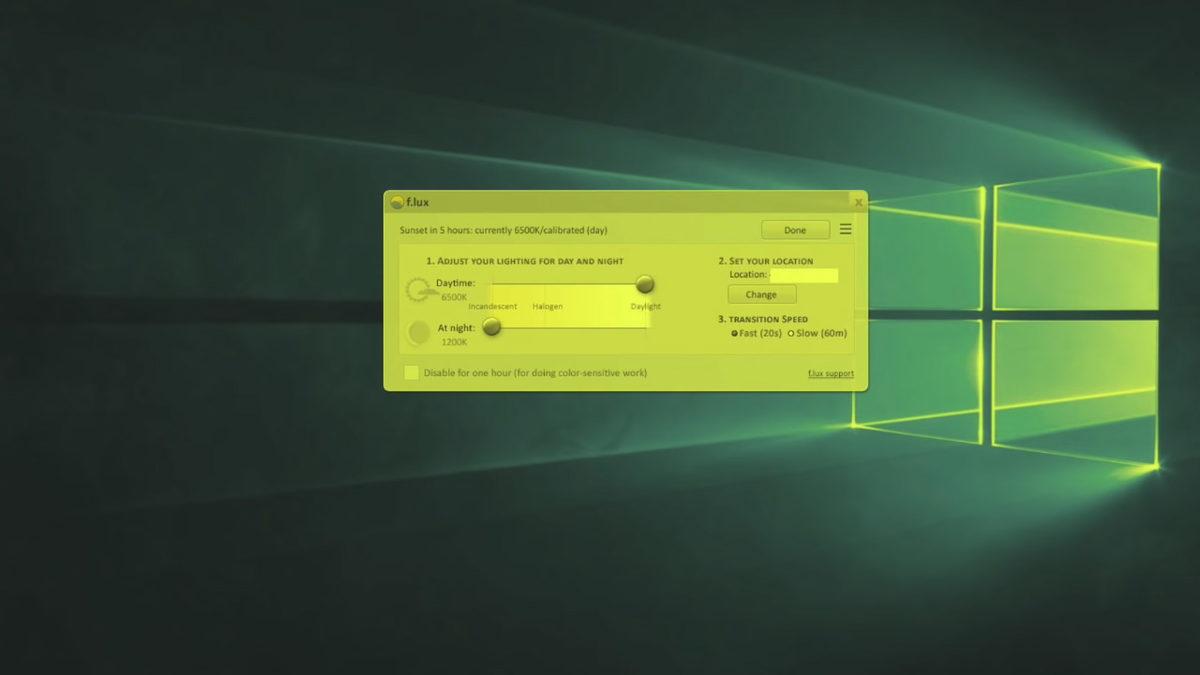The height and width of the screenshot is (675, 1200).
Task: Click Daylight preset label on scale
Action: (645, 306)
